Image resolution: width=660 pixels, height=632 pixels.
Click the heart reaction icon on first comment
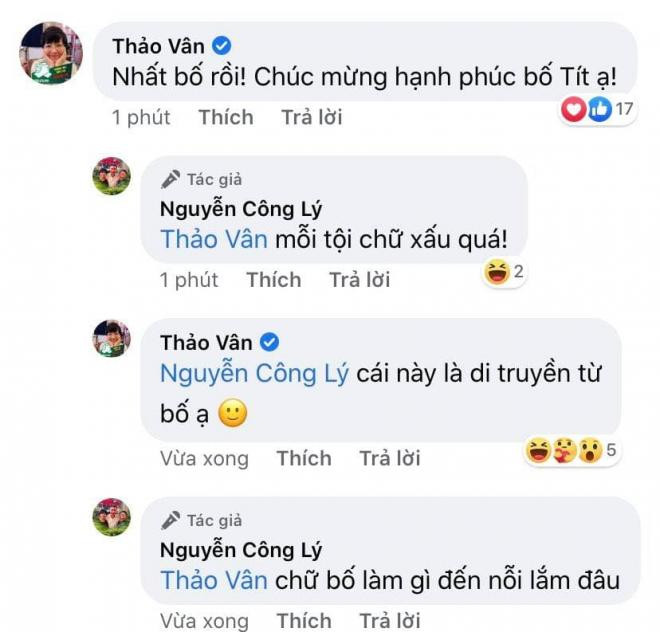573,109
